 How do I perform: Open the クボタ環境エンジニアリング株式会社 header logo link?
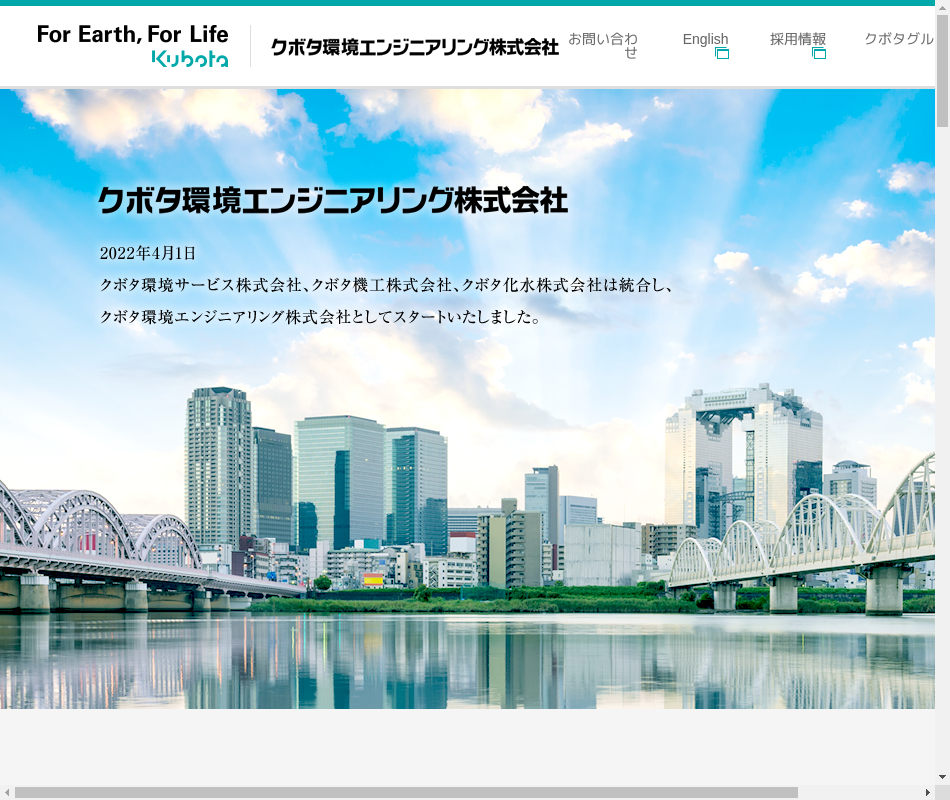[x=414, y=47]
